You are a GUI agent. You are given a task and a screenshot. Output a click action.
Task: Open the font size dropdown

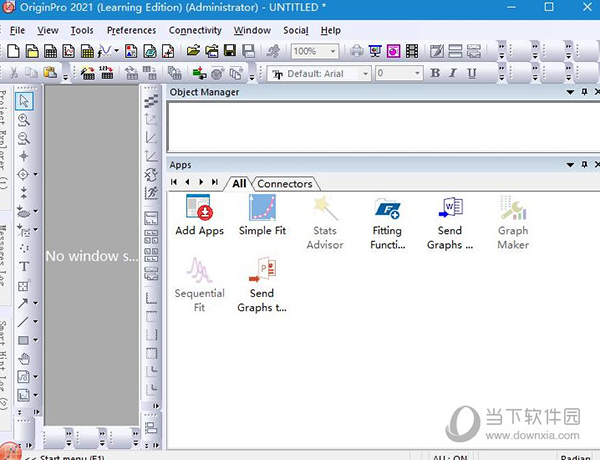[417, 73]
